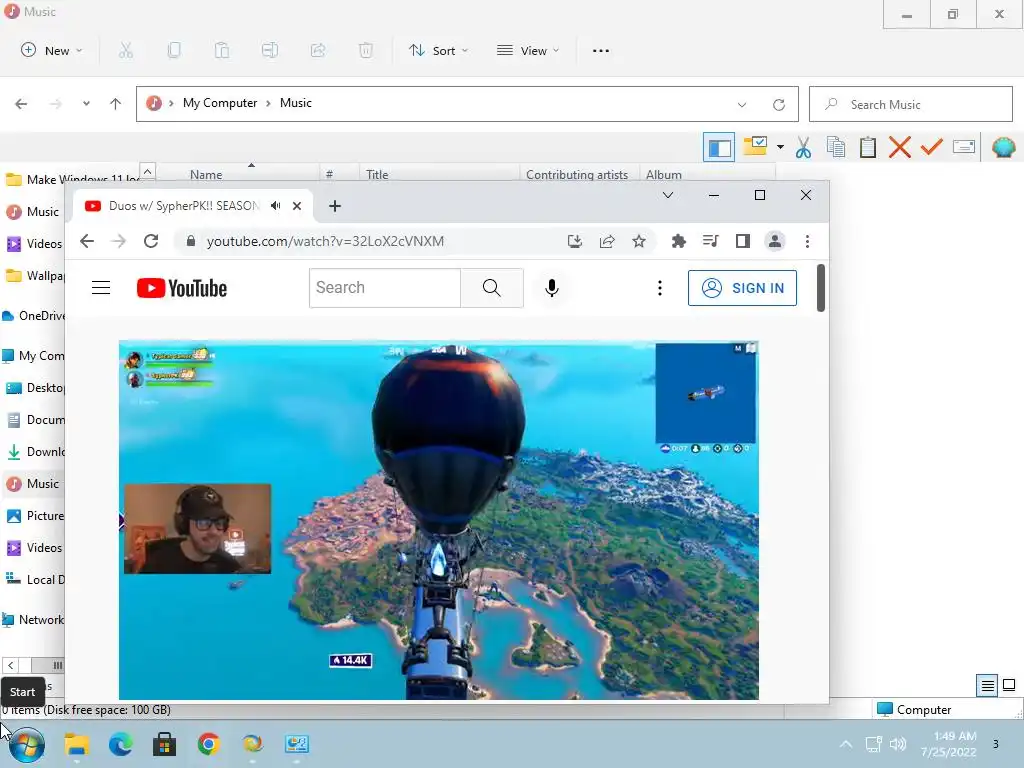Click the YouTube search field
This screenshot has width=1024, height=768.
[x=385, y=287]
